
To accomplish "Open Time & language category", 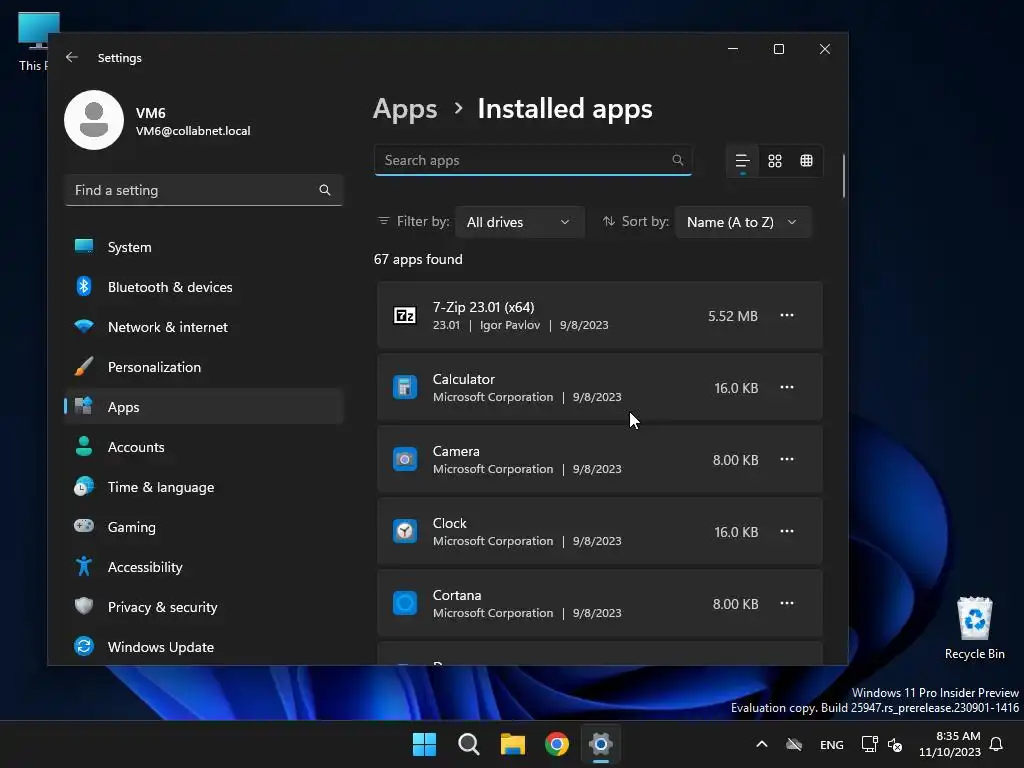I will (x=204, y=487).
